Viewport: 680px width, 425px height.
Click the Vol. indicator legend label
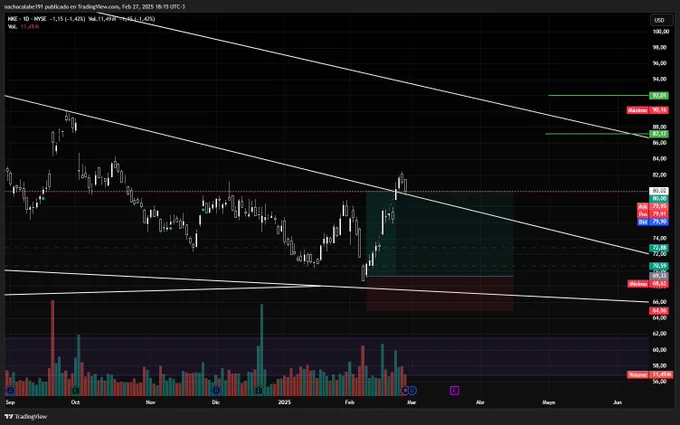(x=12, y=26)
